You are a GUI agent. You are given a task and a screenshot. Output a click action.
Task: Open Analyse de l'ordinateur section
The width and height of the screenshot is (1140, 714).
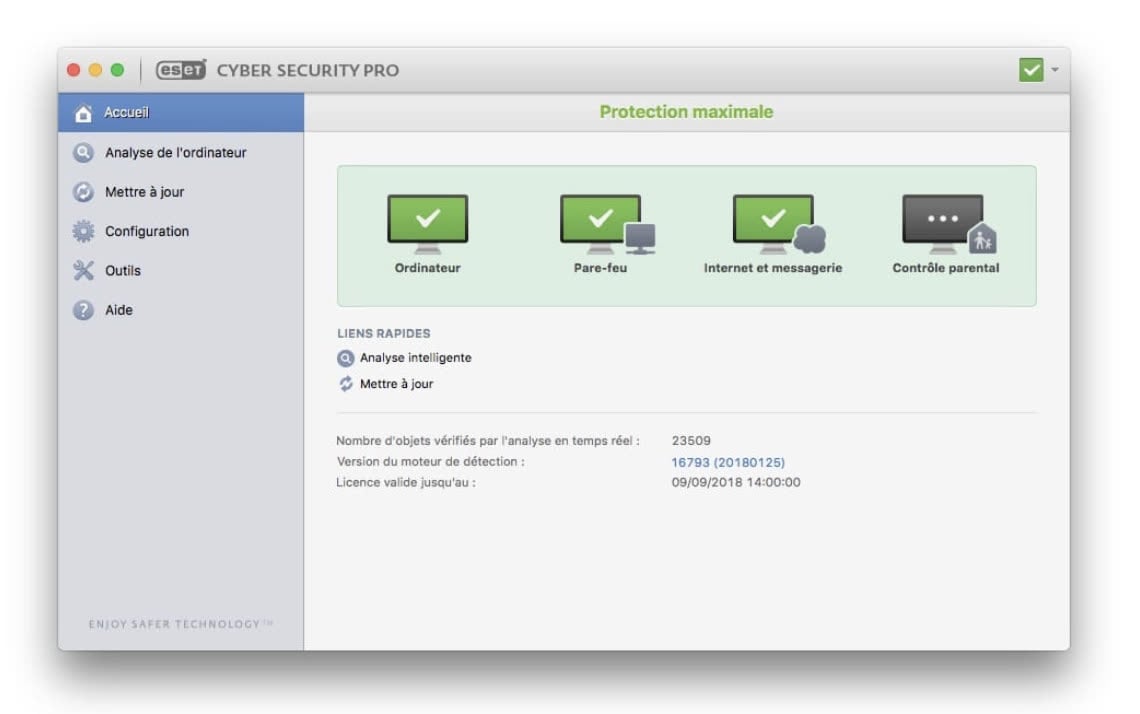tap(181, 153)
